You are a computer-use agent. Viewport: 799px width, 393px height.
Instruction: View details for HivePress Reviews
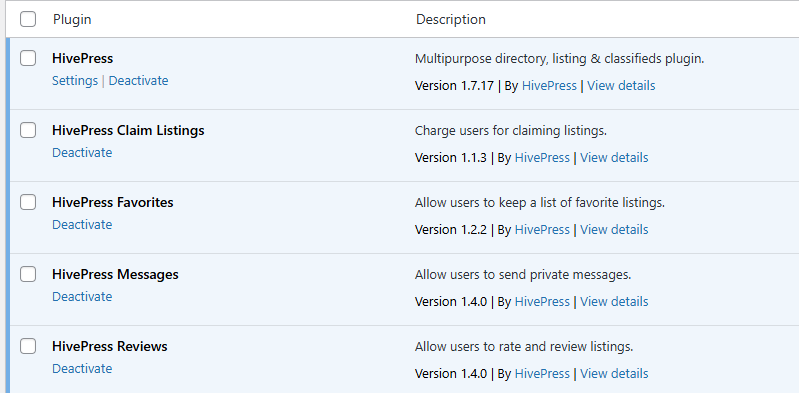tap(614, 374)
